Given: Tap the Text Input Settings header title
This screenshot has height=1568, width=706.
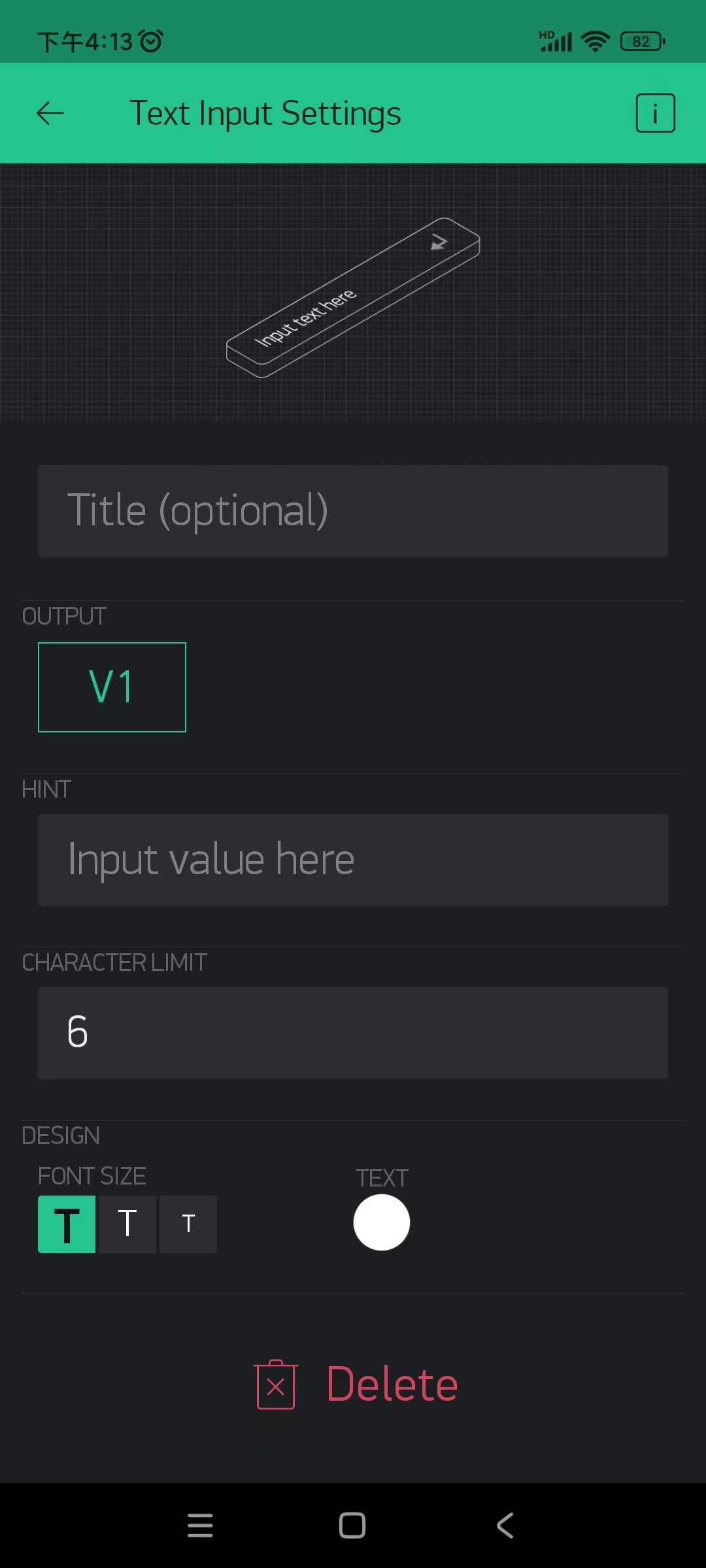Looking at the screenshot, I should [265, 114].
